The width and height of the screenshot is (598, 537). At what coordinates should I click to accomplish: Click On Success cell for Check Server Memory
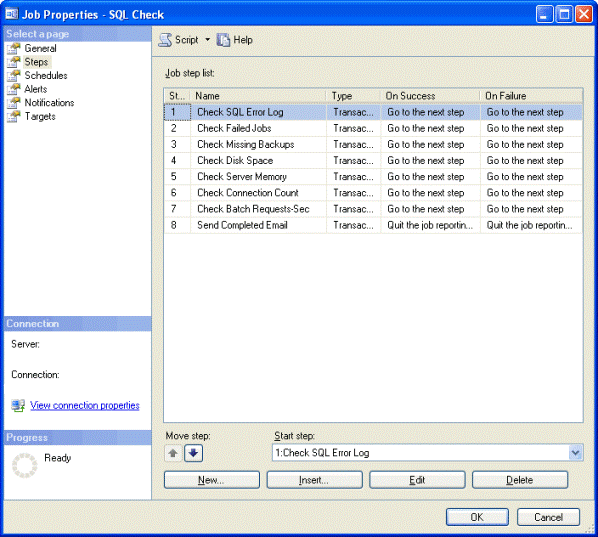point(430,177)
